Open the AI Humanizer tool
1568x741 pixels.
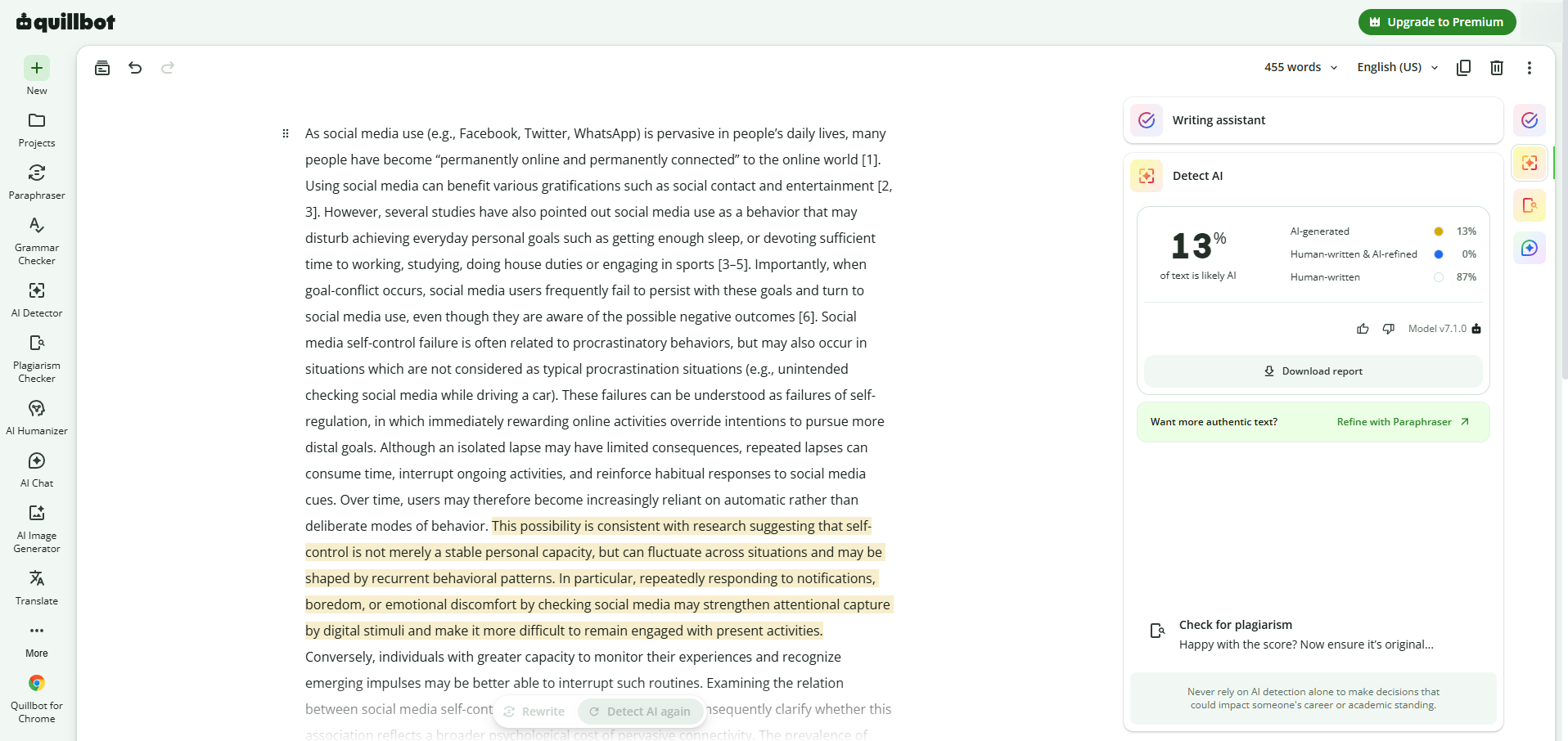pyautogui.click(x=37, y=418)
